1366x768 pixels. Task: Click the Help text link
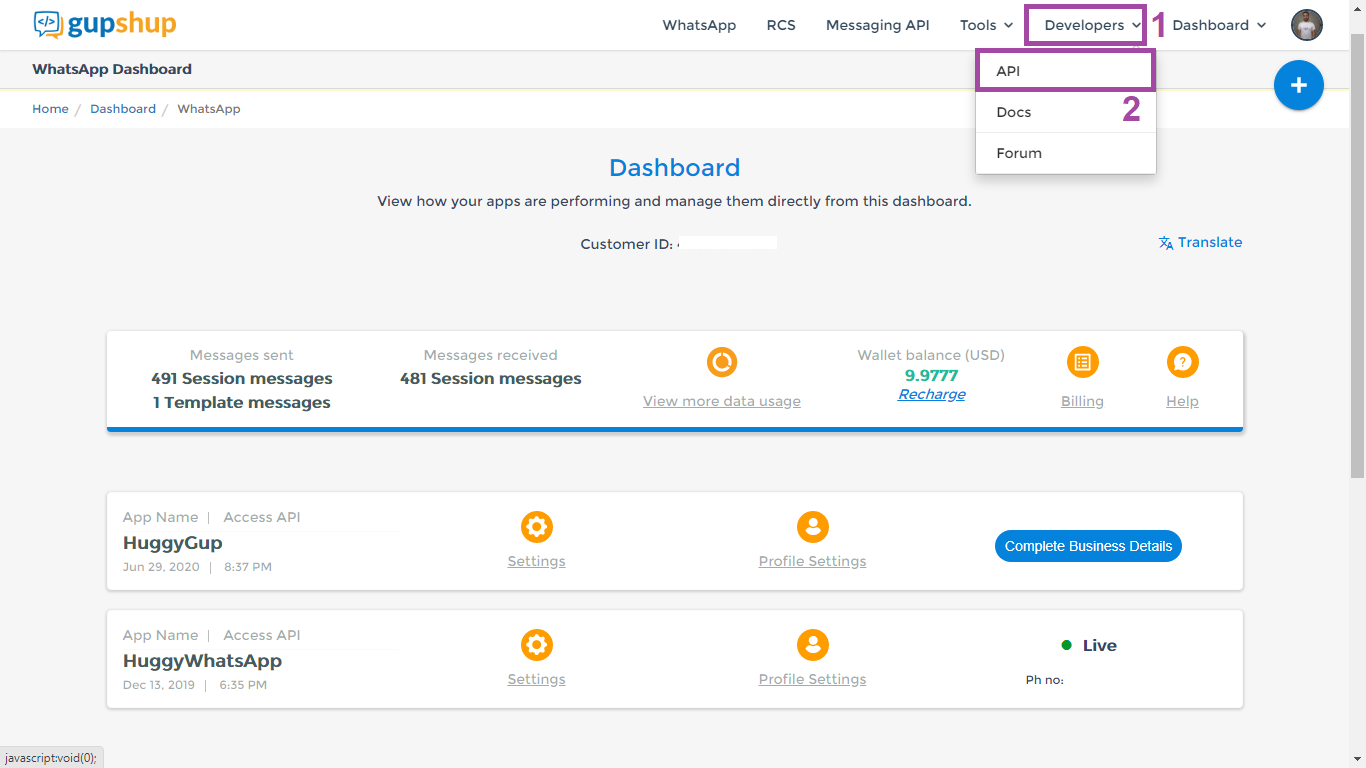[1182, 401]
